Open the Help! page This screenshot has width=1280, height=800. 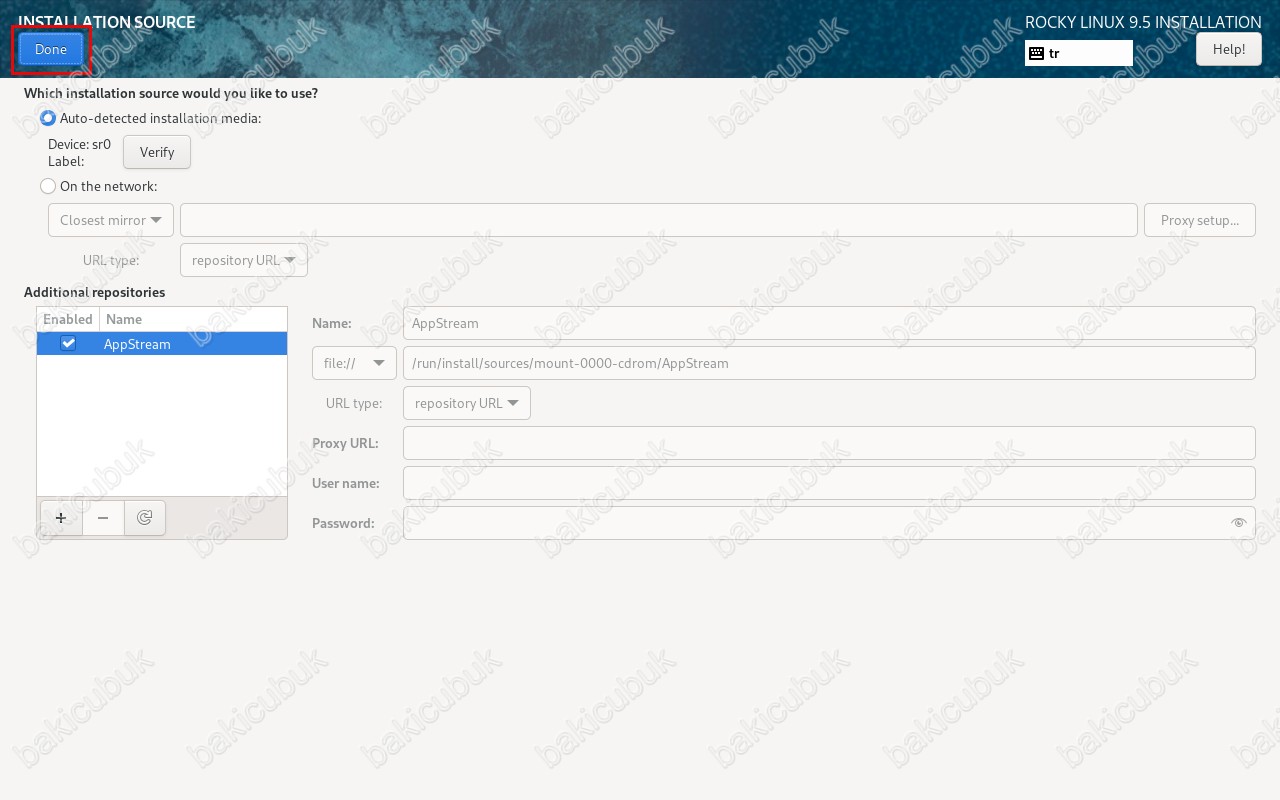[x=1229, y=49]
